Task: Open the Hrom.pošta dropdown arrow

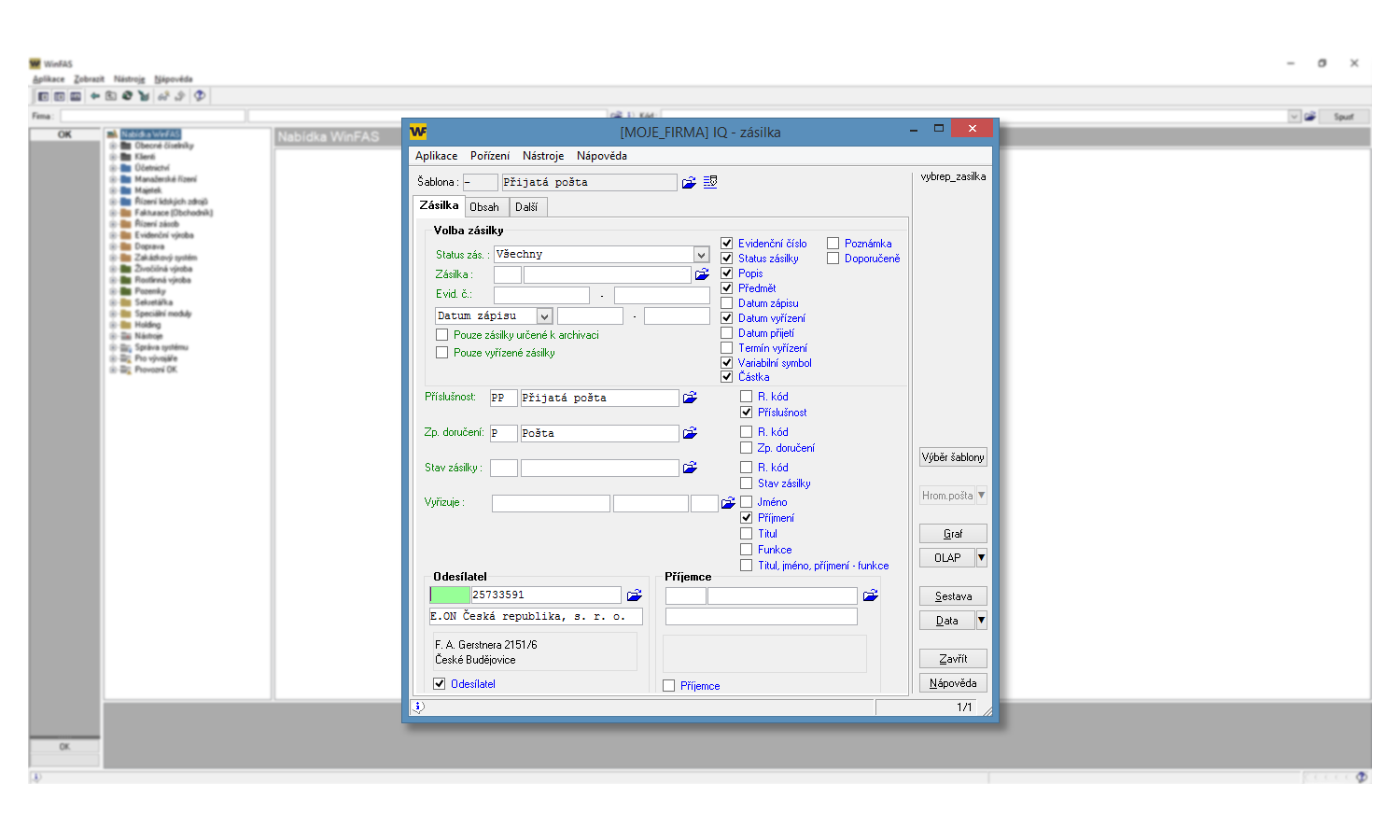Action: click(x=982, y=496)
